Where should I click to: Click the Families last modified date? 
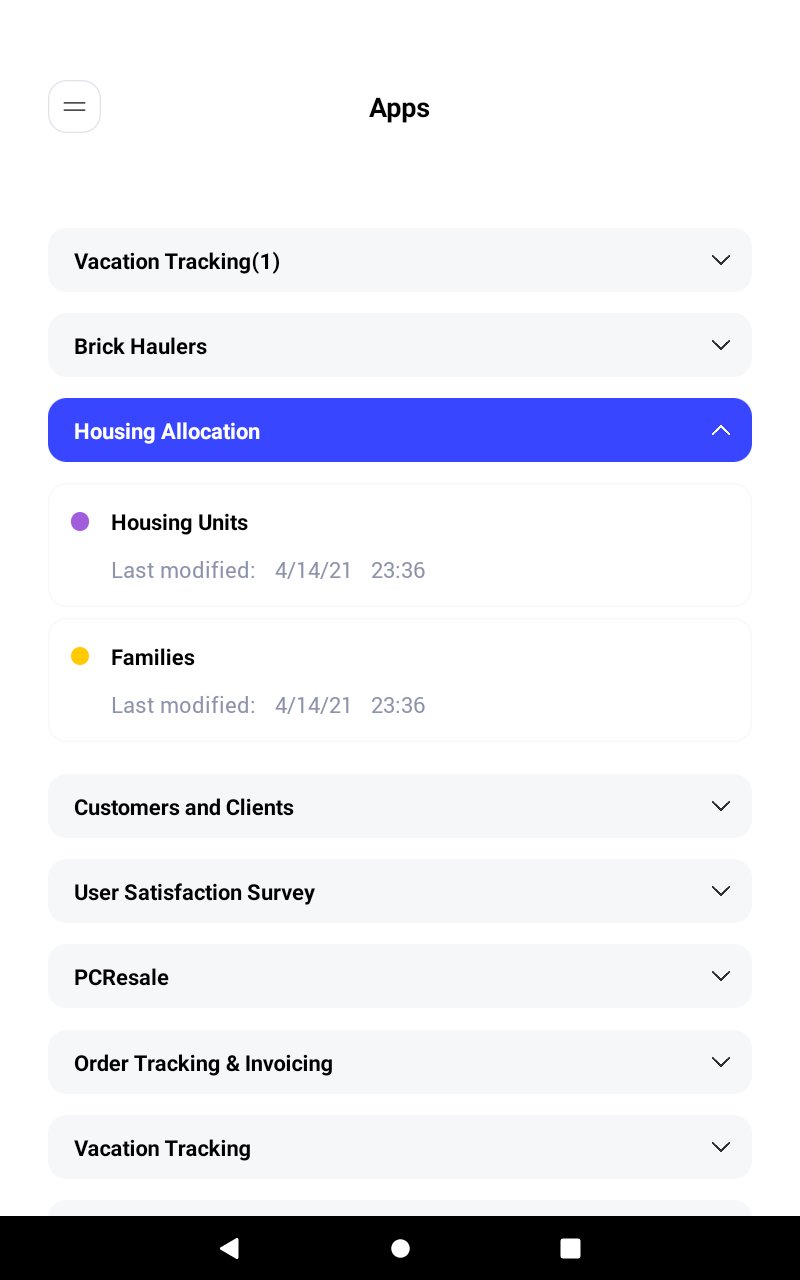[313, 705]
